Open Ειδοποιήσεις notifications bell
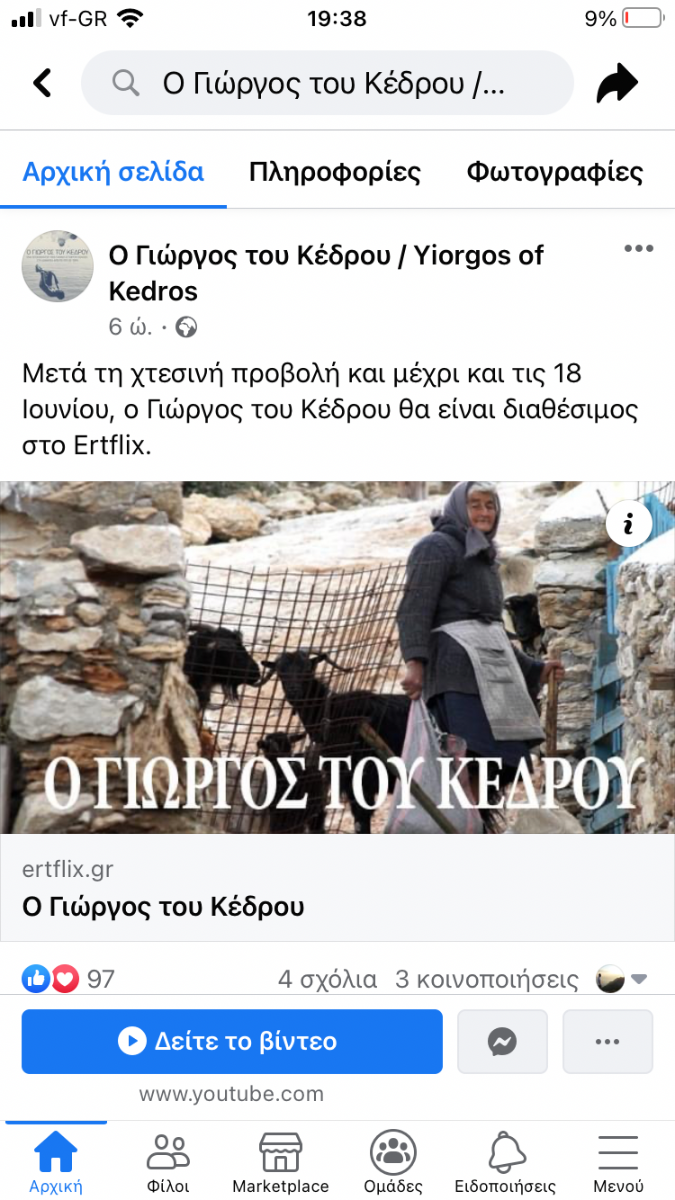 click(505, 1164)
